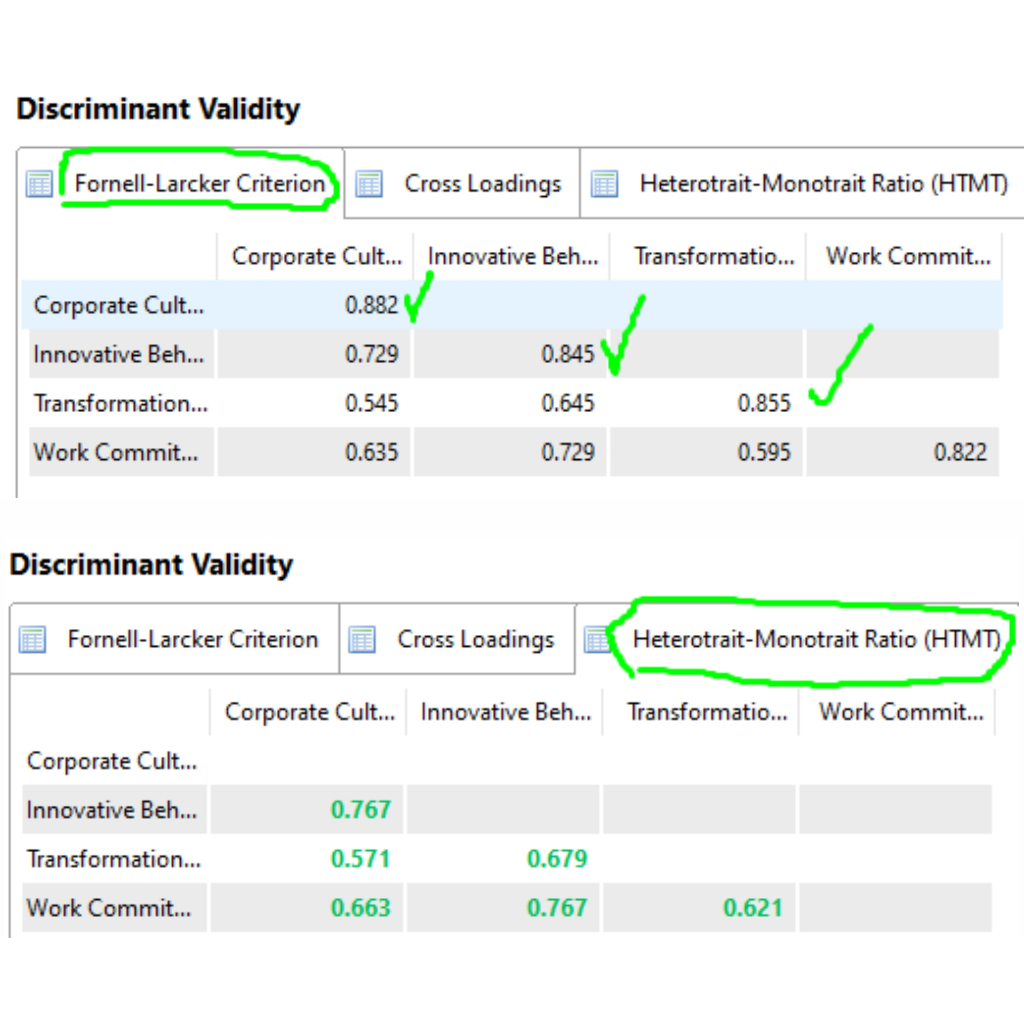Image resolution: width=1024 pixels, height=1024 pixels.
Task: Click 0.729 in Work Commit... row, upper table
Action: pyautogui.click(x=568, y=452)
